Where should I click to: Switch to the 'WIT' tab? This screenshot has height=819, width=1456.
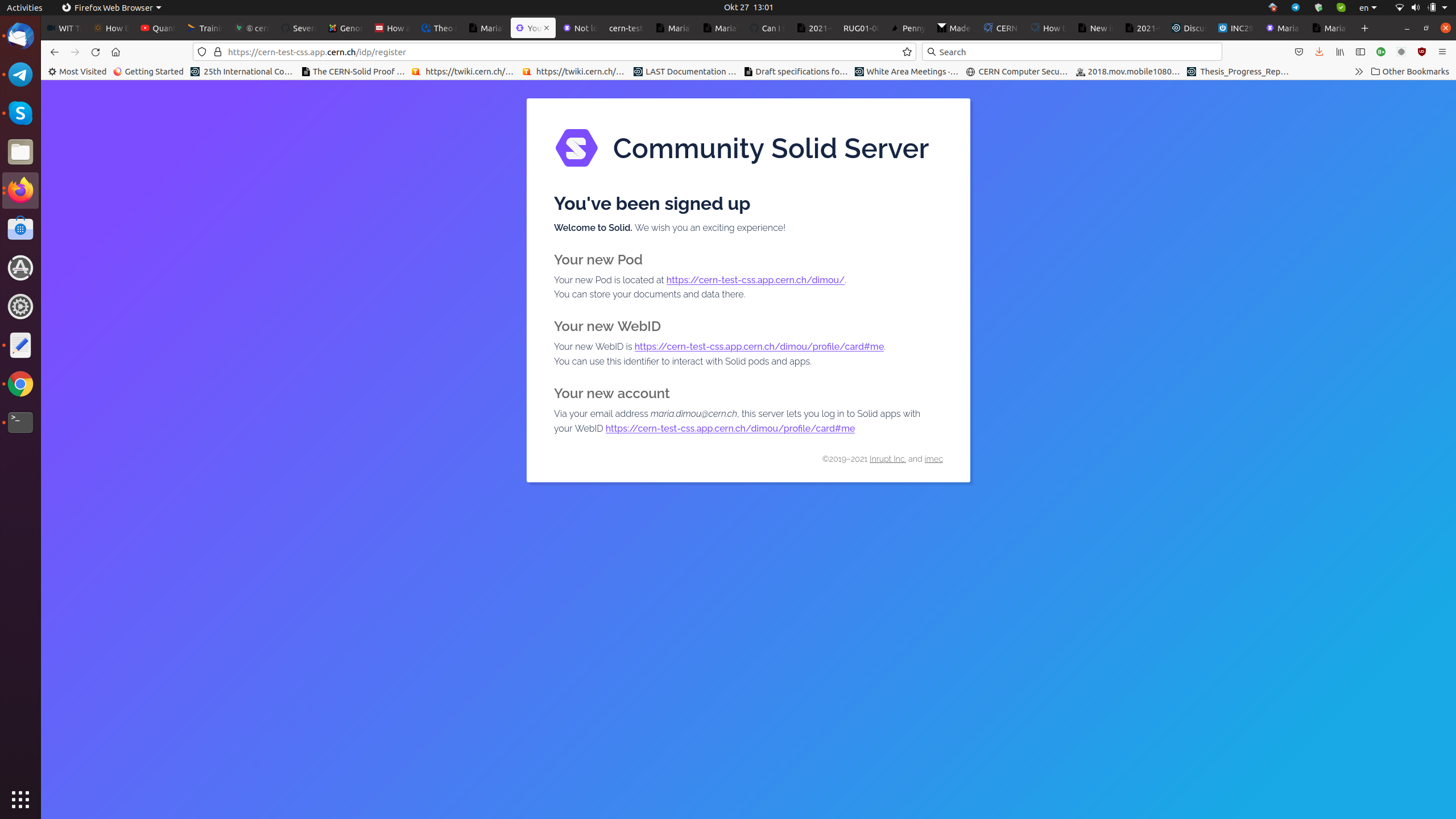click(64, 28)
